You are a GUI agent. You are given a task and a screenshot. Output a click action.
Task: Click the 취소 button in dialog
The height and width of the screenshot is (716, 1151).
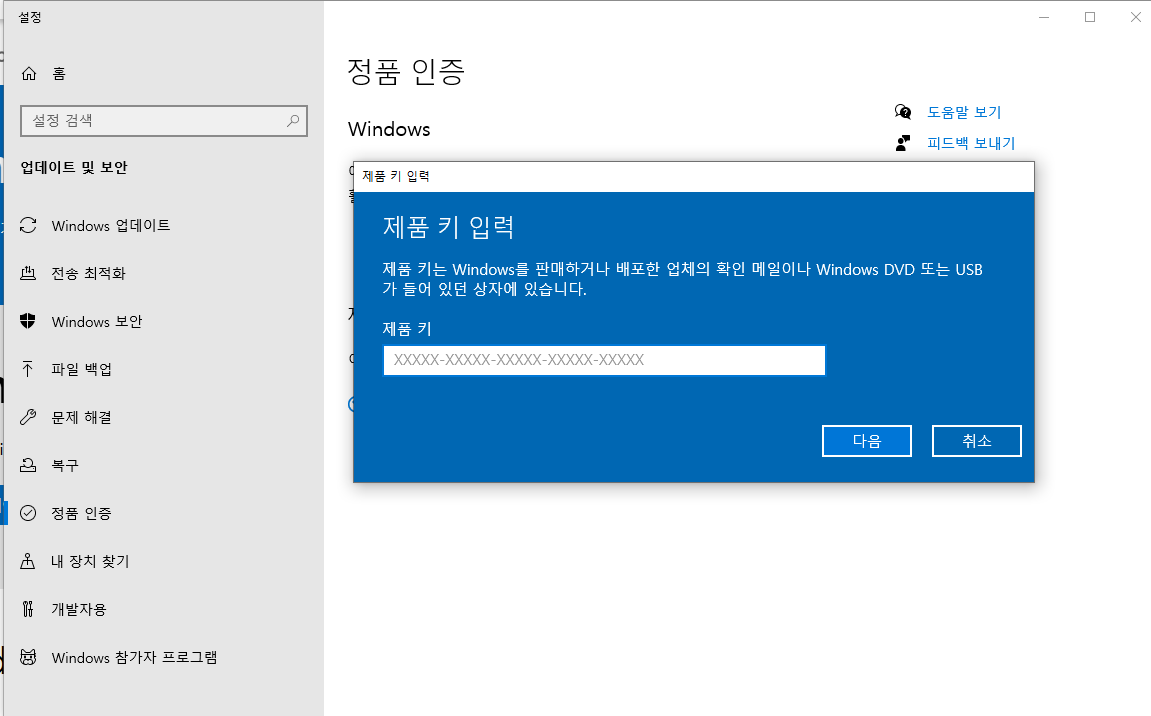coord(977,441)
